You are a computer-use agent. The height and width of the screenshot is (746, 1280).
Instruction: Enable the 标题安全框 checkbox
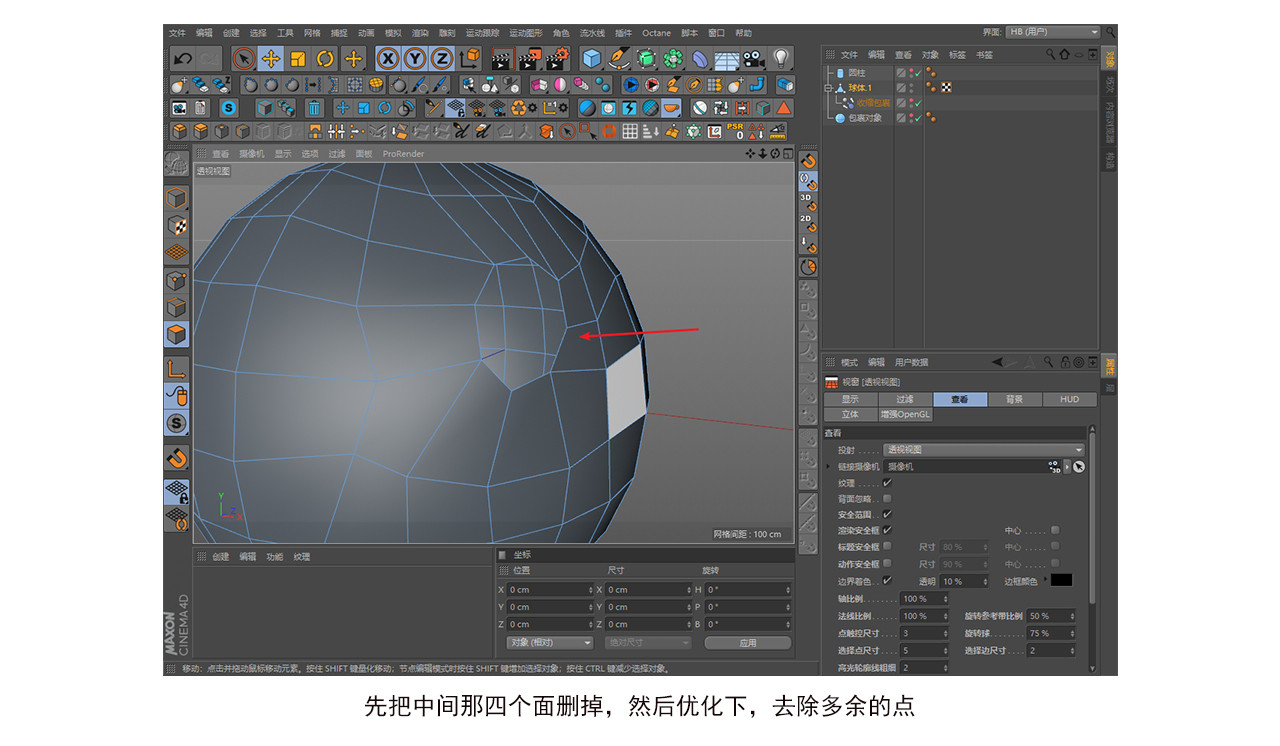[887, 547]
